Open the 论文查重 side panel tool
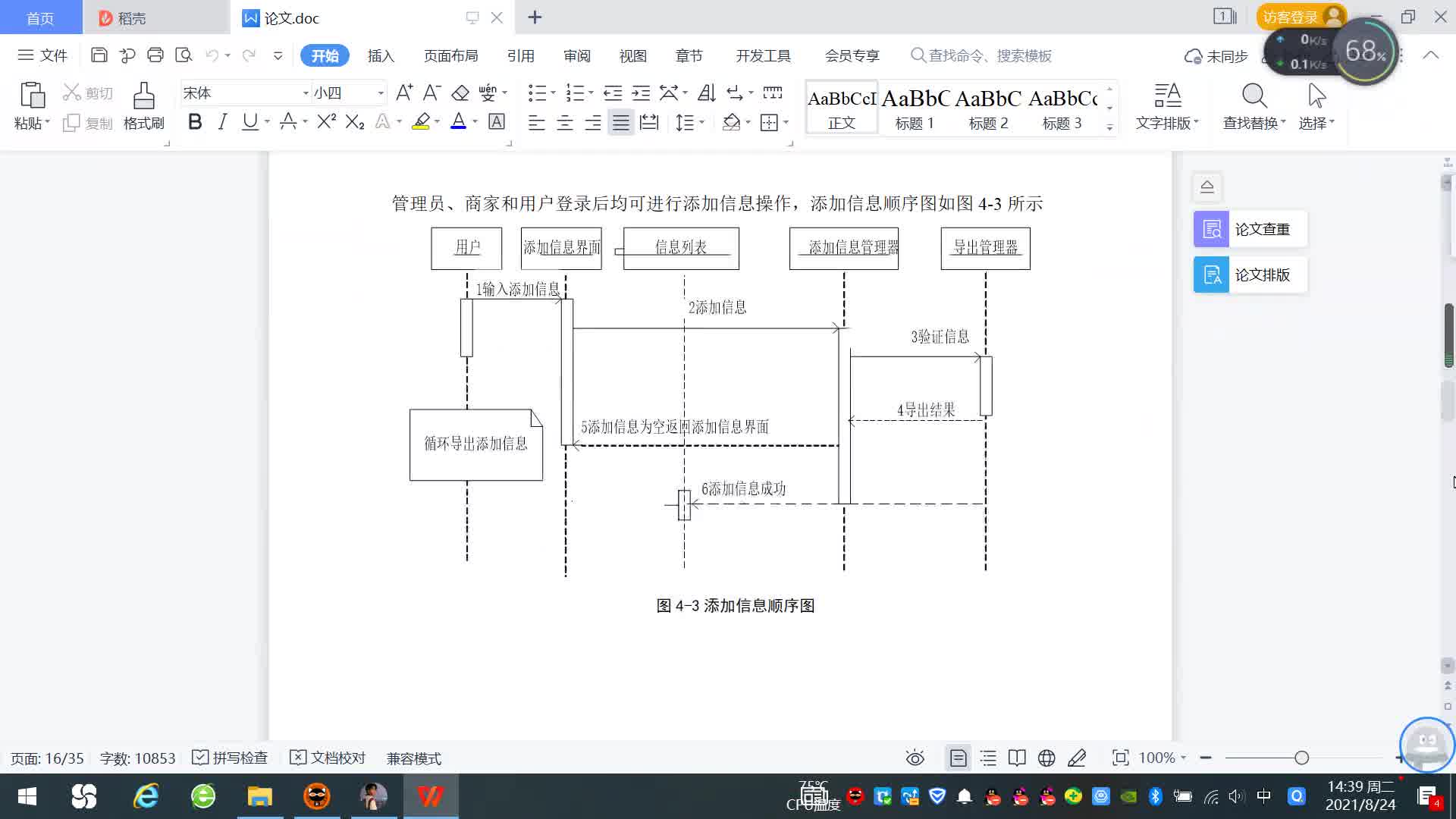Image resolution: width=1456 pixels, height=819 pixels. [1250, 229]
